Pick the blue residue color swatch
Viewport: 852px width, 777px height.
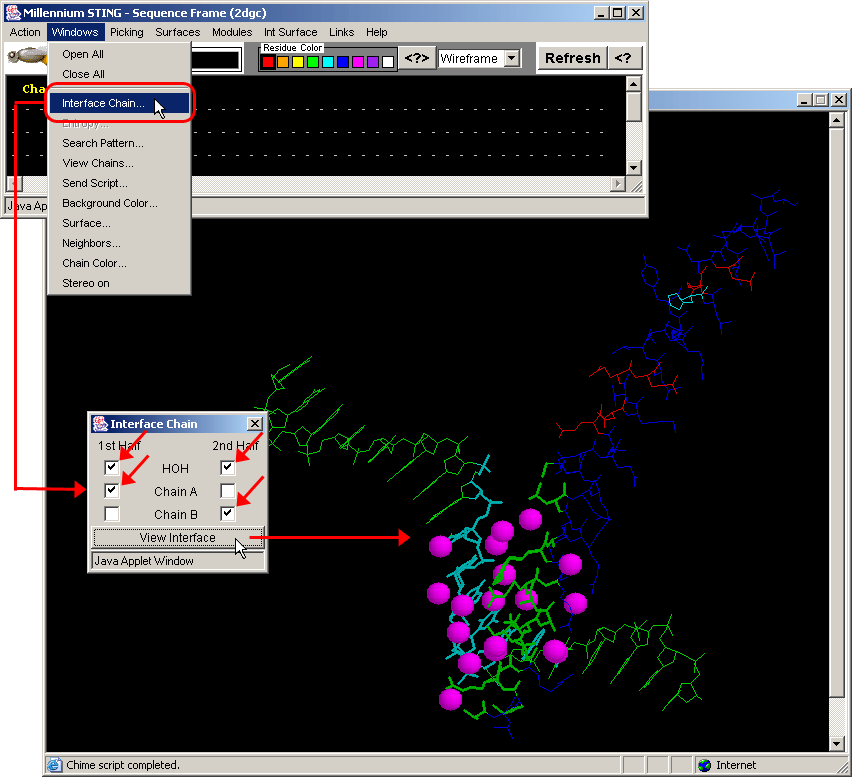[x=343, y=62]
